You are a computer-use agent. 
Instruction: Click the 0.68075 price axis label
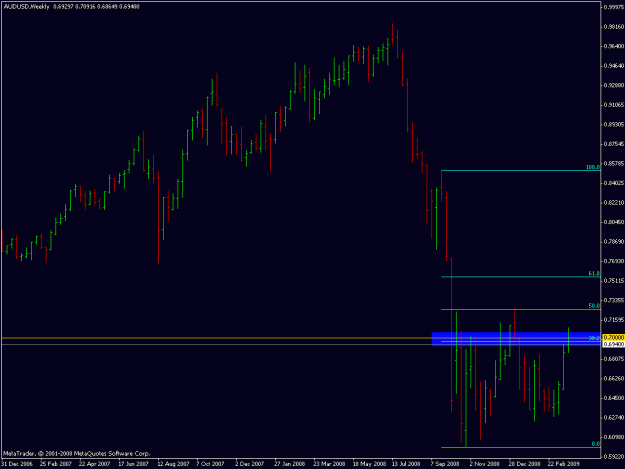pos(614,359)
